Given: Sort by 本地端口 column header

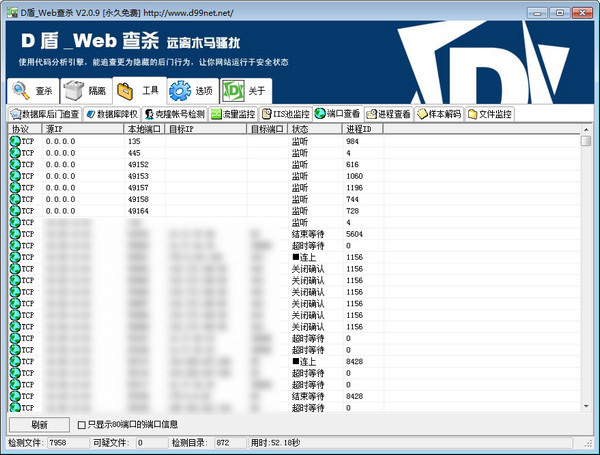Looking at the screenshot, I should coord(145,129).
